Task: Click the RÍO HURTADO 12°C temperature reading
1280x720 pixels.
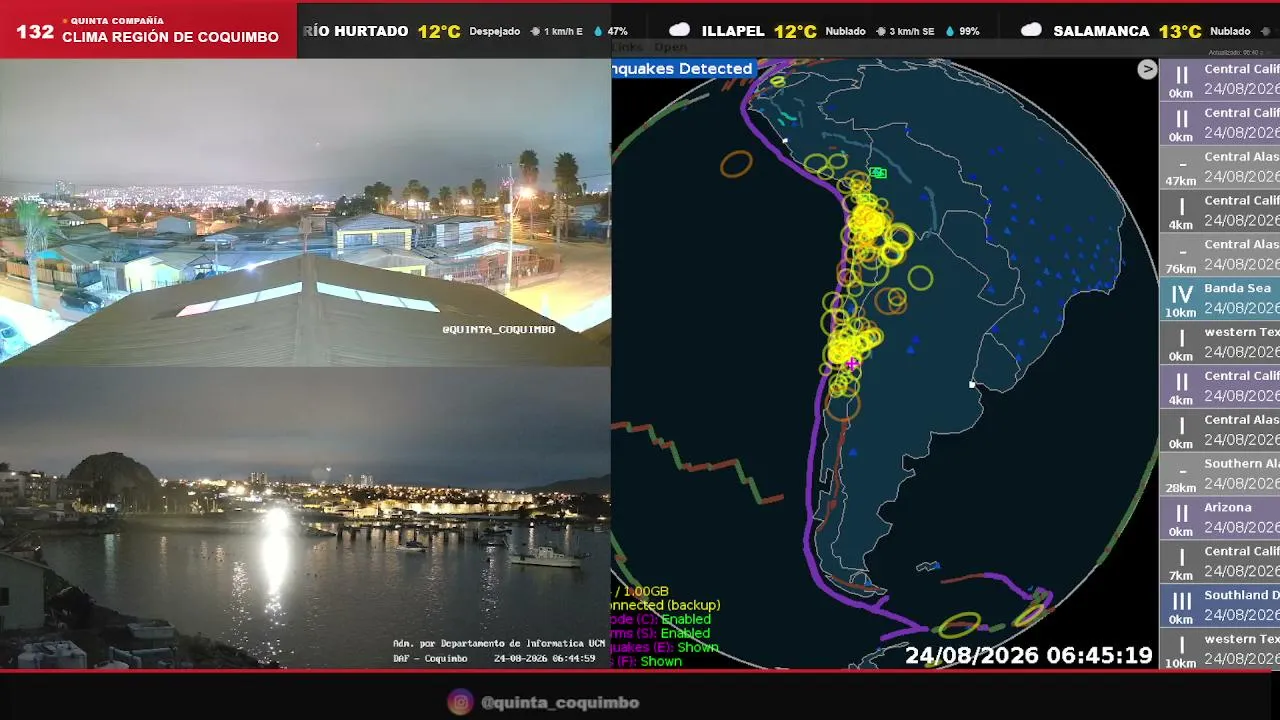Action: click(439, 31)
